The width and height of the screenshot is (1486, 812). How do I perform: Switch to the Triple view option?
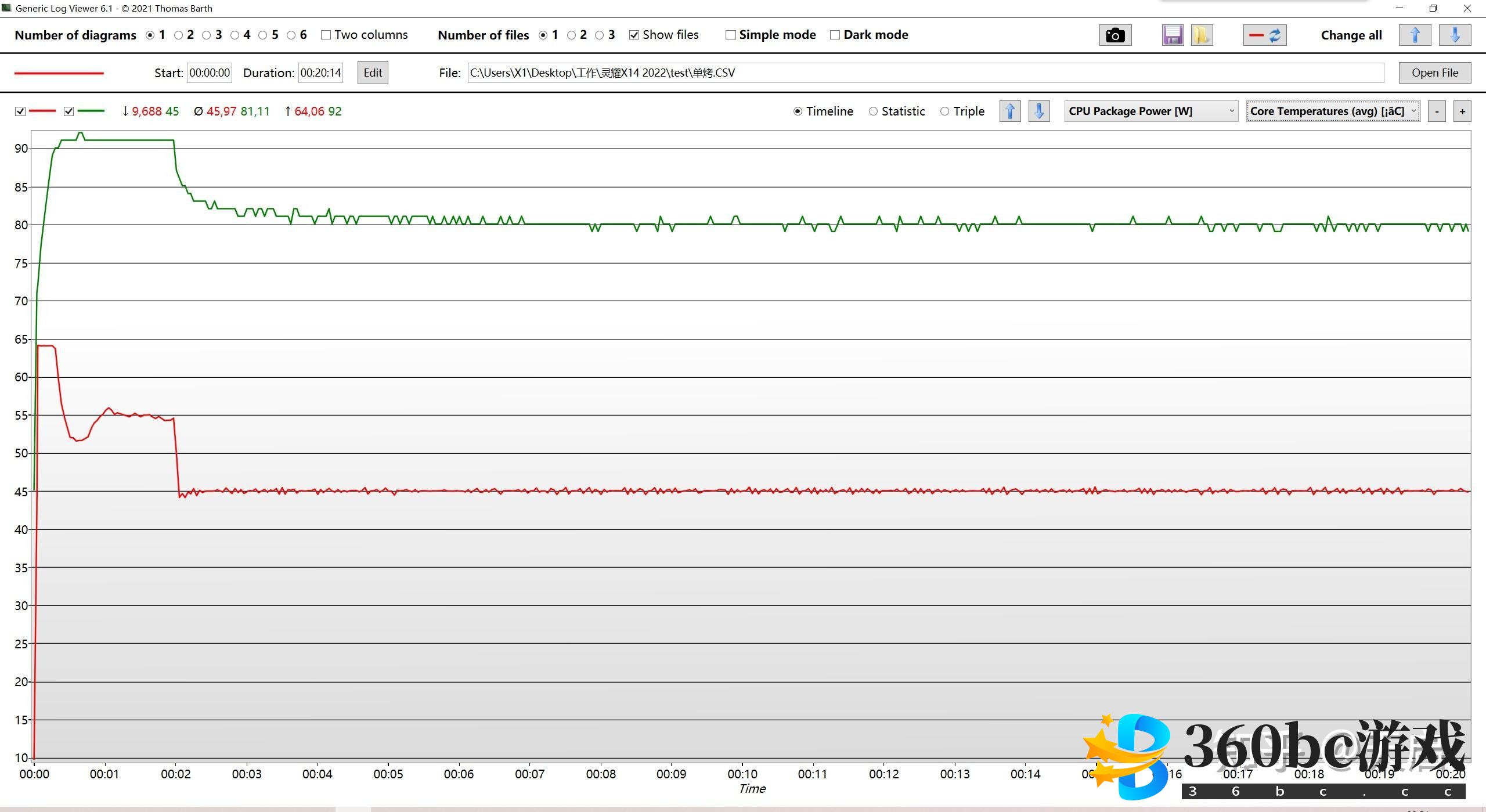pyautogui.click(x=945, y=111)
